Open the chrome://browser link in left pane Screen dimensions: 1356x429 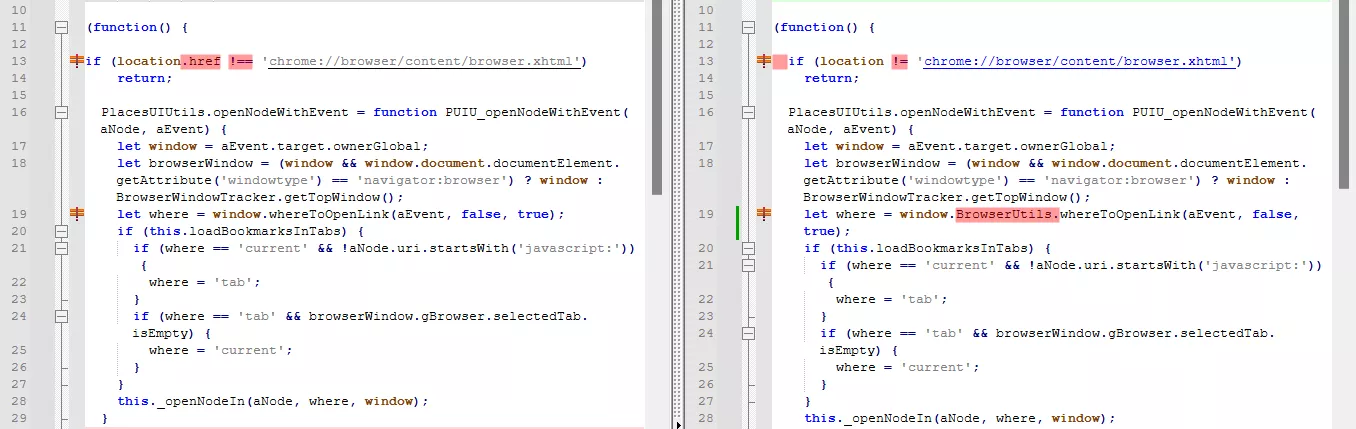(x=424, y=62)
